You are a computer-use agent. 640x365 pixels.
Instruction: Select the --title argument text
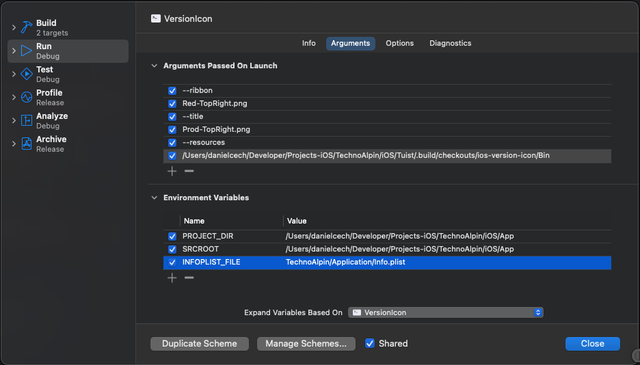click(193, 116)
